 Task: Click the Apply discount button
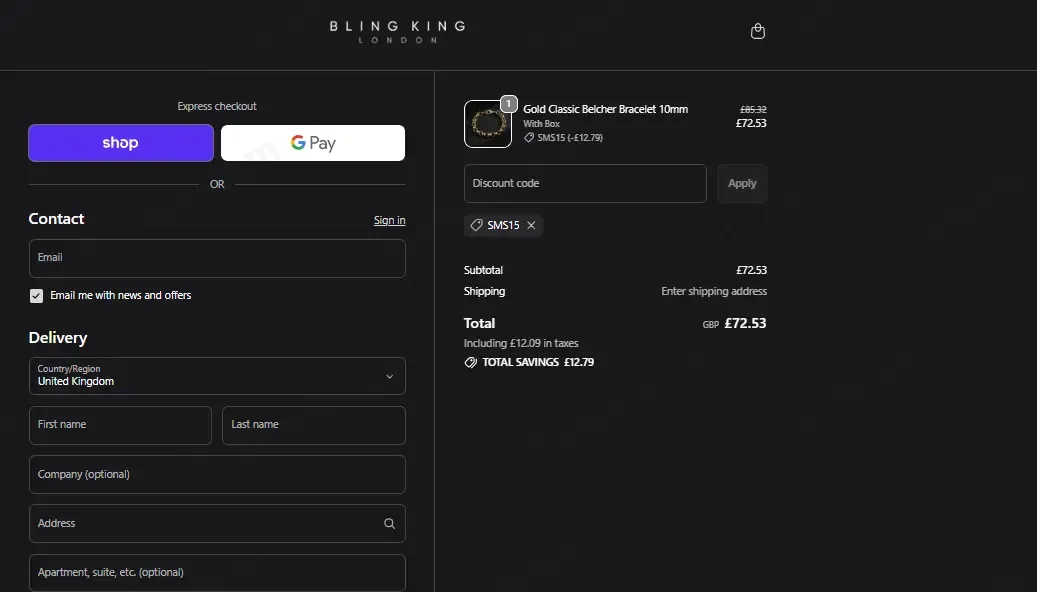point(742,183)
